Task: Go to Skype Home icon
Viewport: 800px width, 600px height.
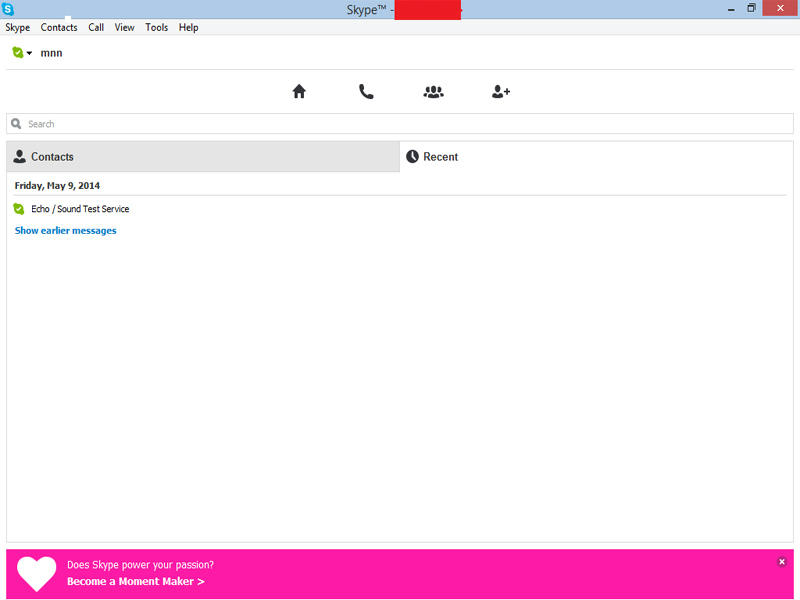Action: [x=299, y=91]
